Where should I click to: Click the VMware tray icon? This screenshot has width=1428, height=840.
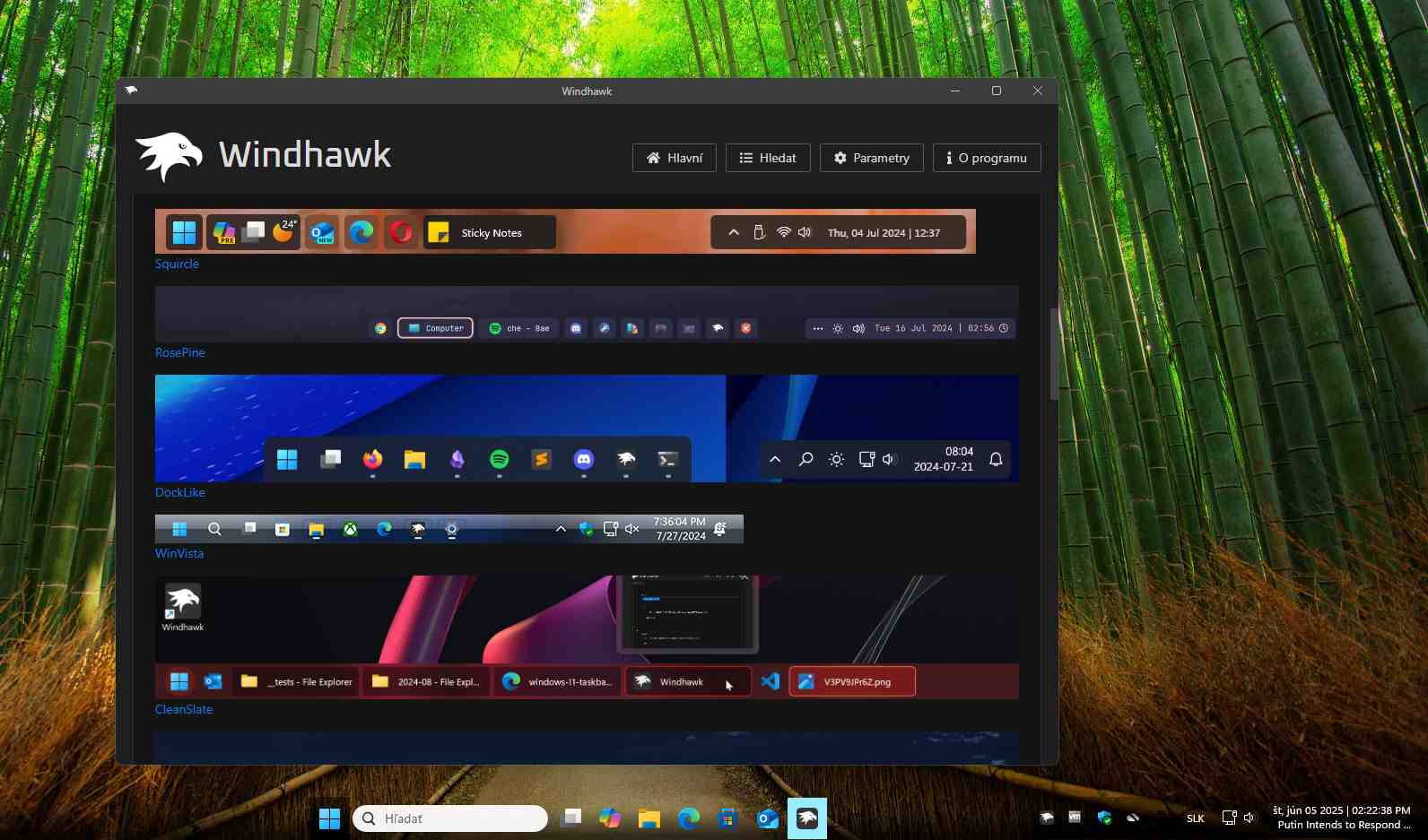pyautogui.click(x=1075, y=818)
